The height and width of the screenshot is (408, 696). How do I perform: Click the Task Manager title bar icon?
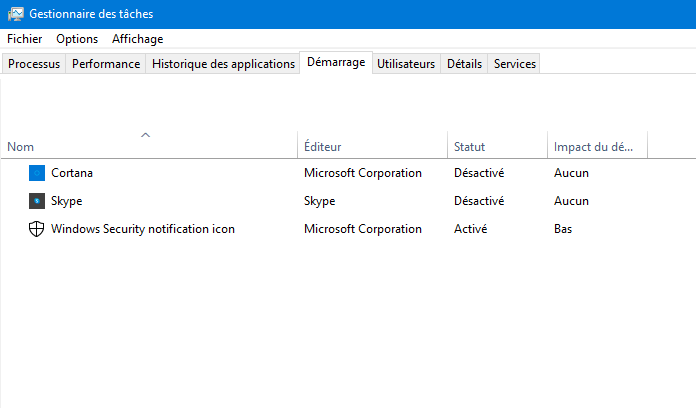(x=16, y=14)
